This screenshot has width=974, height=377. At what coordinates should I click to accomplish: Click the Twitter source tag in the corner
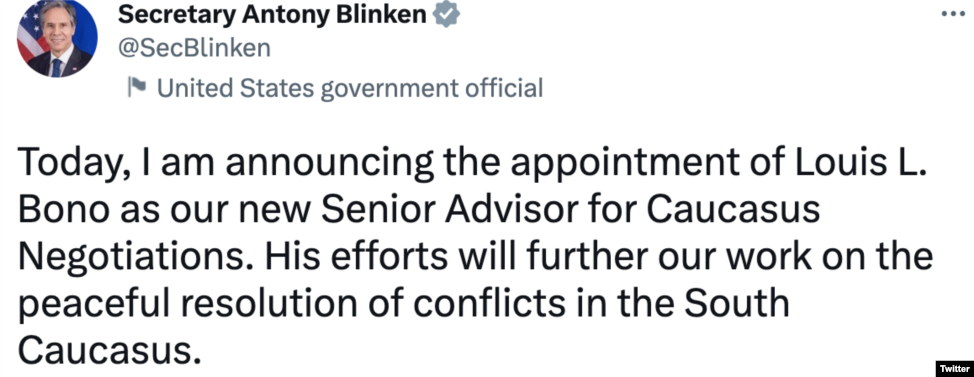coord(954,369)
